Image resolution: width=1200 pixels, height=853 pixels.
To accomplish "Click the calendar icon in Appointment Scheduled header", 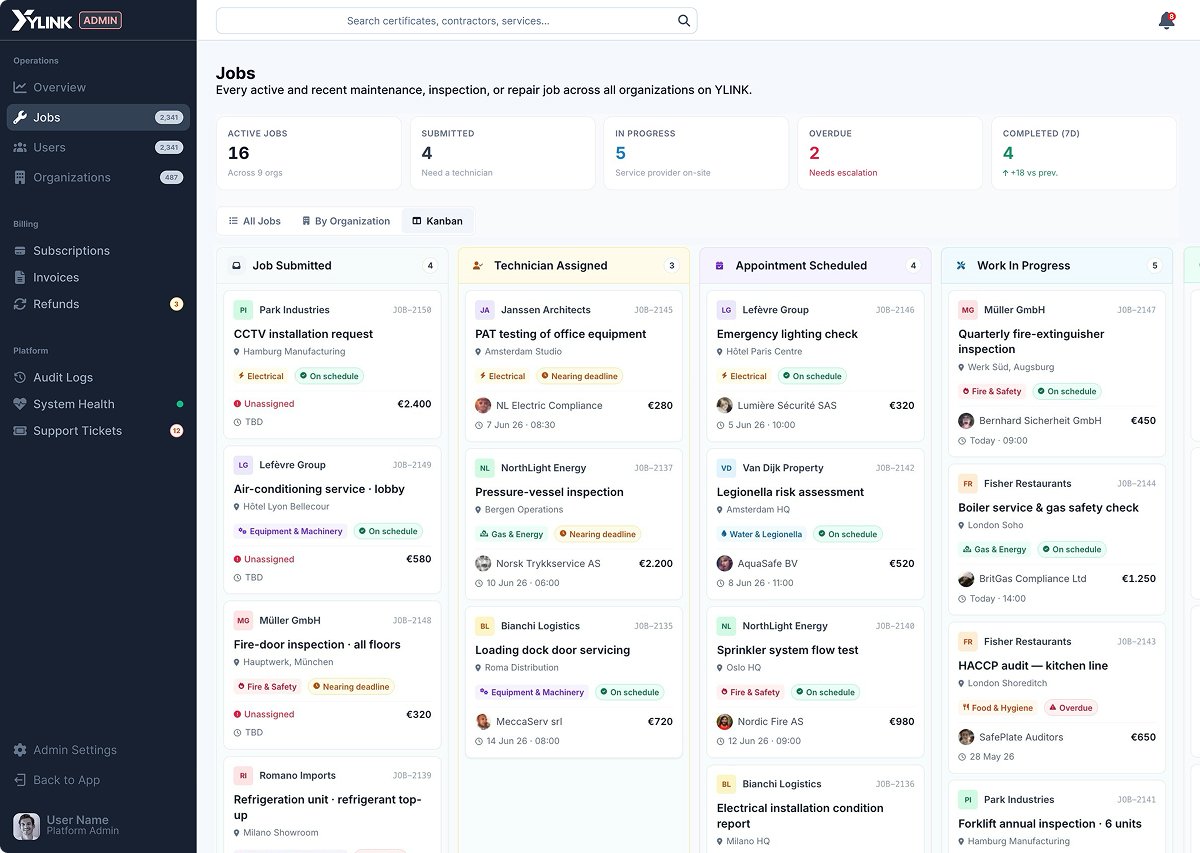I will click(x=719, y=266).
